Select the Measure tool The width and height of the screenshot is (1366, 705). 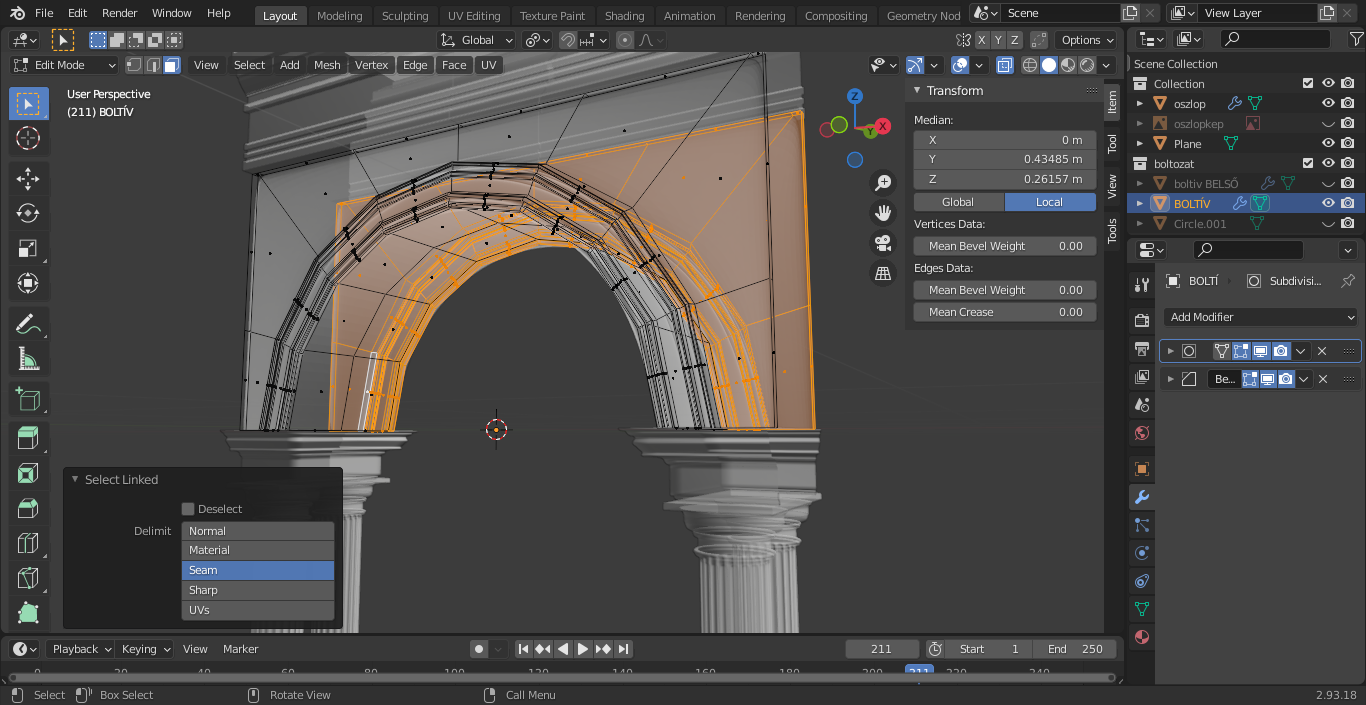coord(28,359)
